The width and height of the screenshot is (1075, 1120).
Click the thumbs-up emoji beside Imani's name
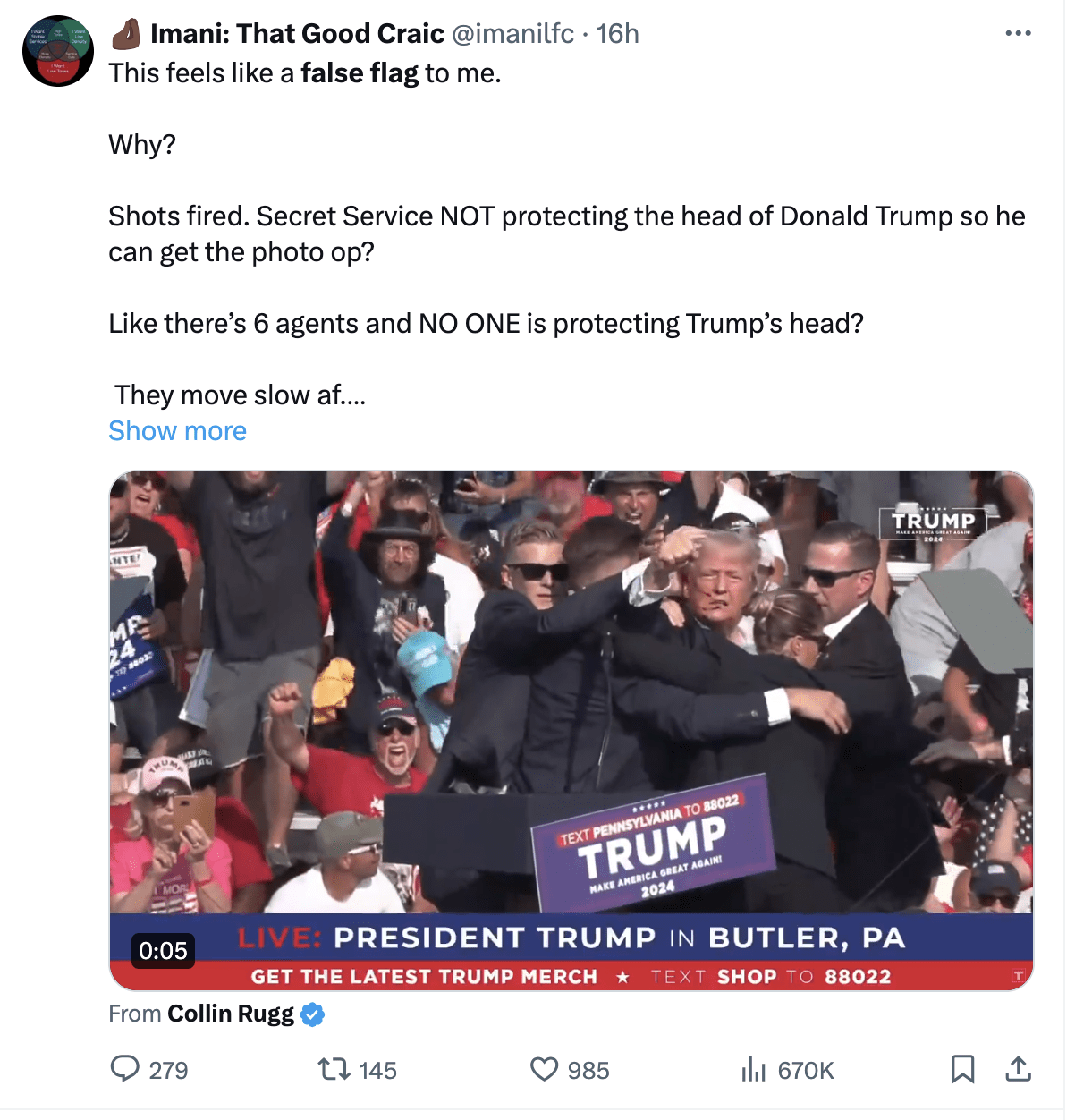(x=126, y=34)
